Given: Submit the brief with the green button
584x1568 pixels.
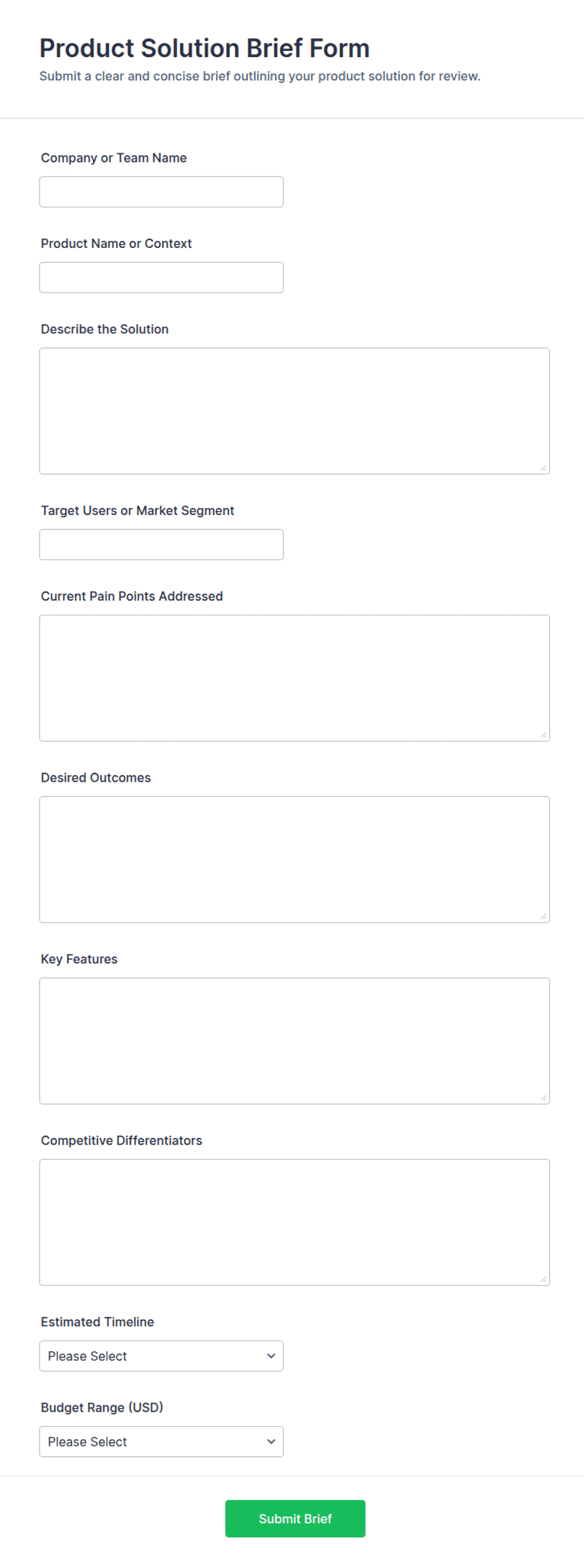Looking at the screenshot, I should (295, 1519).
